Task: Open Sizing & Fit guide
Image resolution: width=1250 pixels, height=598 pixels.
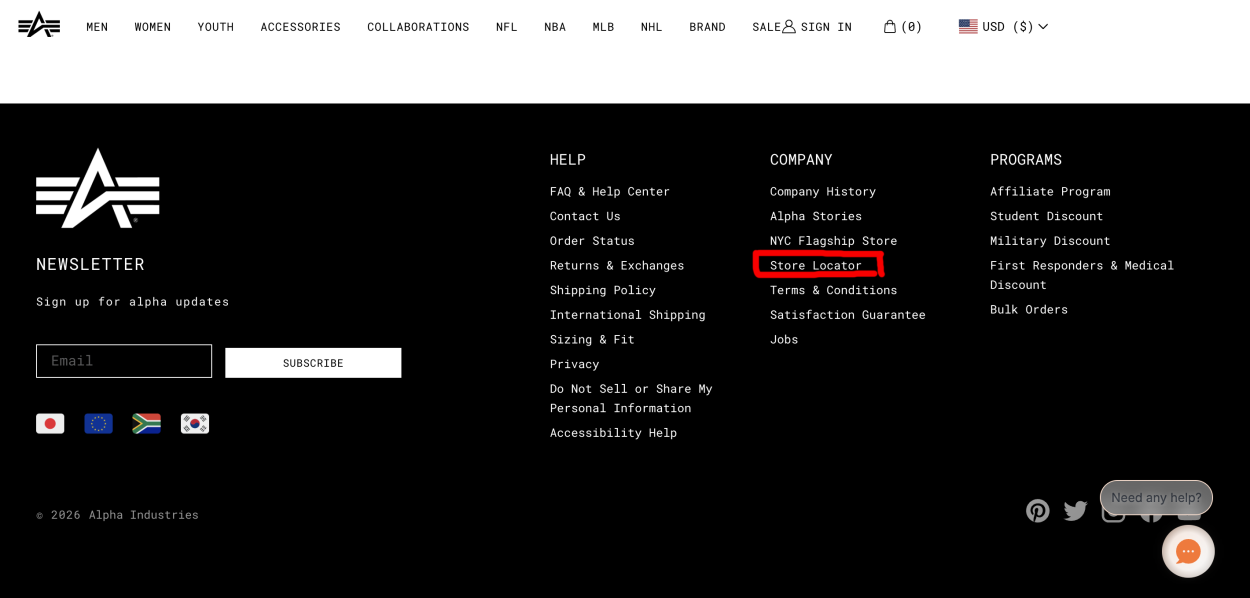Action: point(592,340)
